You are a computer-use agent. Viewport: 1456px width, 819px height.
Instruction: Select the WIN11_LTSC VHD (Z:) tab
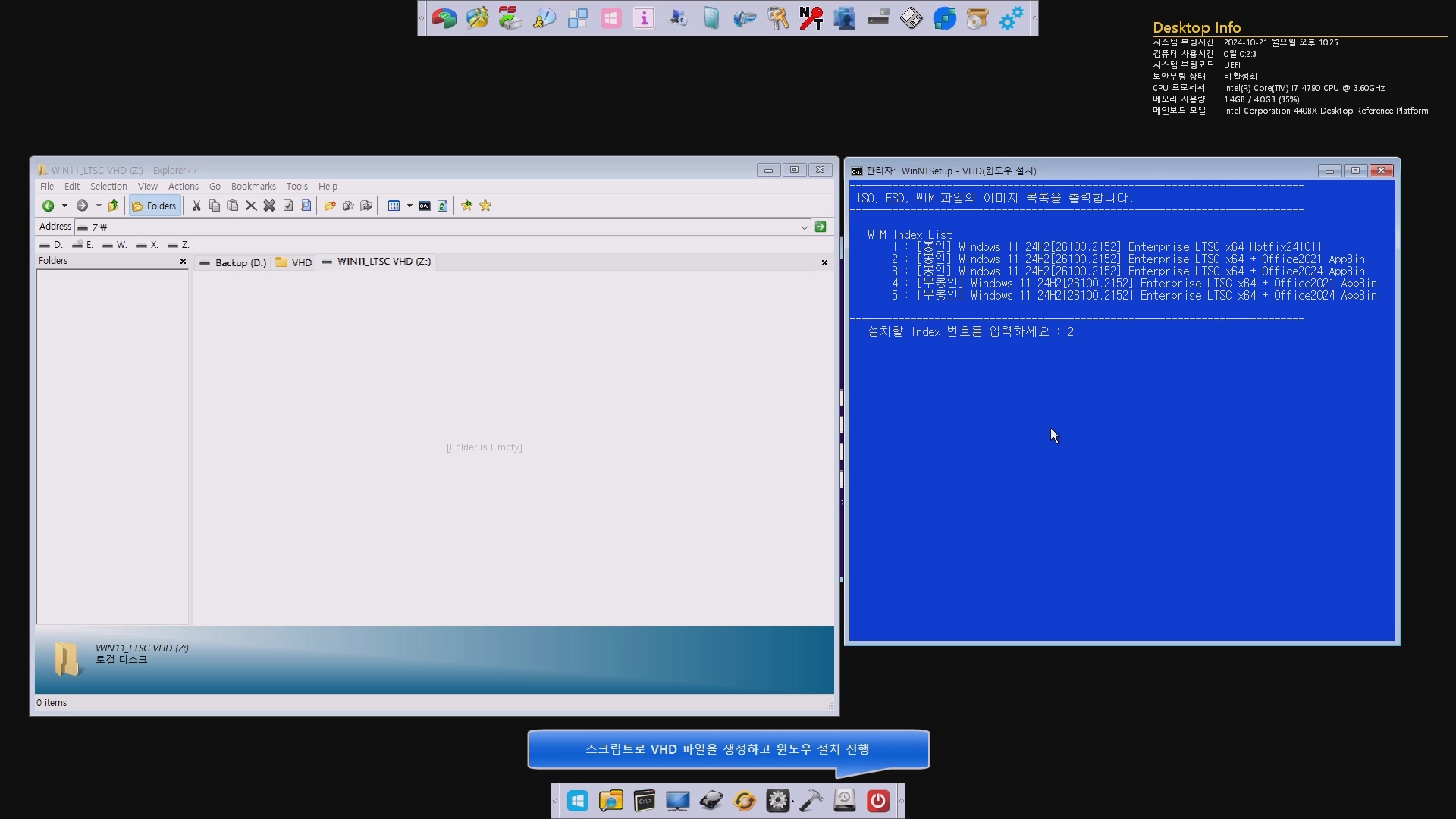click(x=376, y=262)
